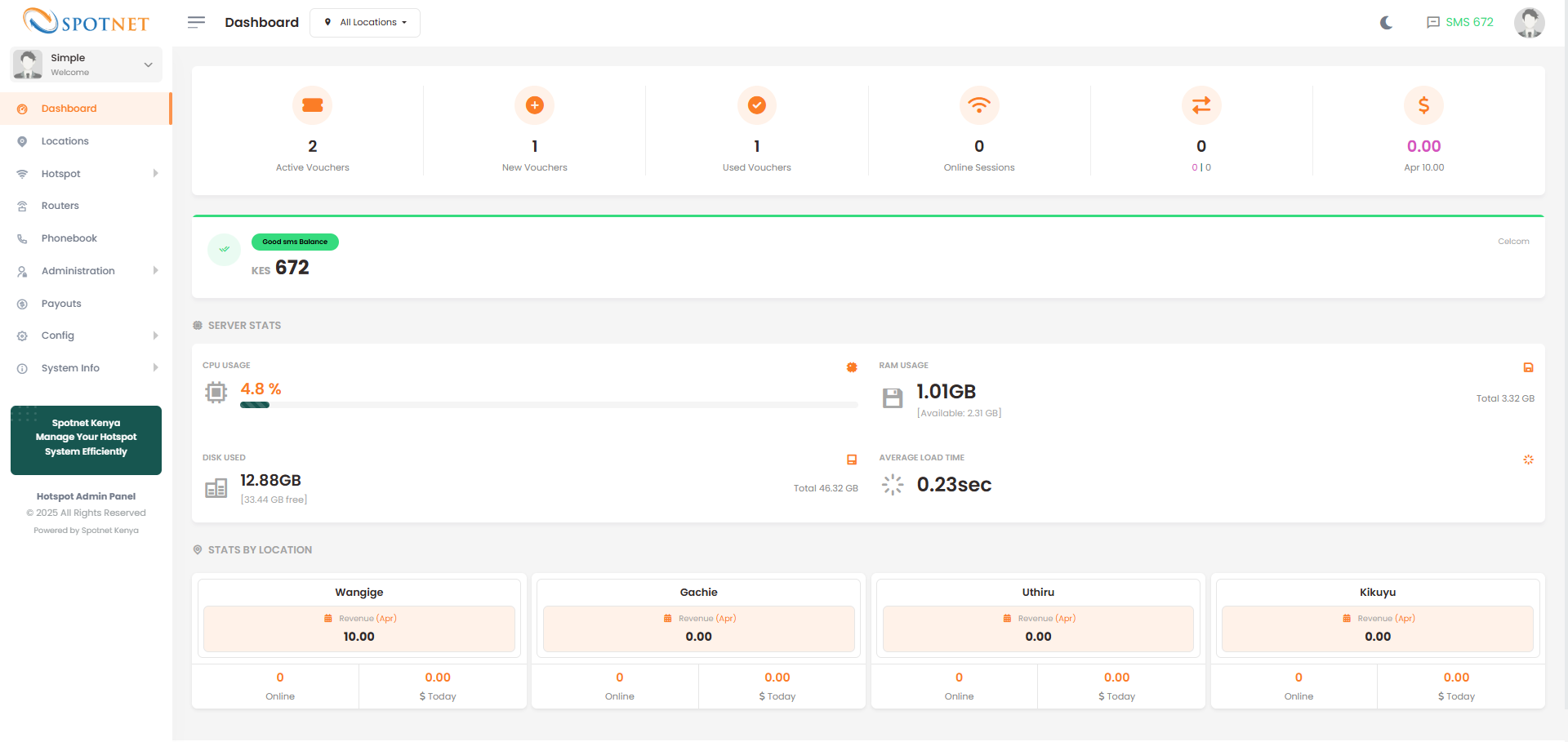
Task: Click the user avatar in top bar
Action: 1529,22
